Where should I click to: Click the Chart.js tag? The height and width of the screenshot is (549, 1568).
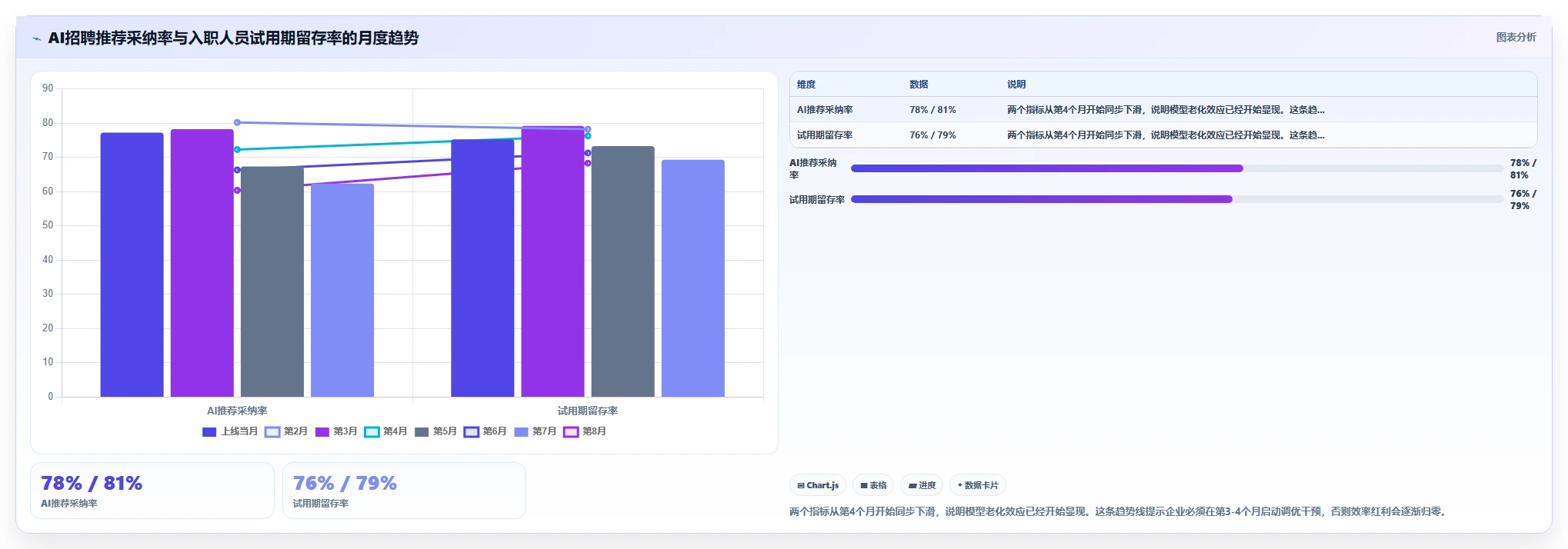click(818, 485)
